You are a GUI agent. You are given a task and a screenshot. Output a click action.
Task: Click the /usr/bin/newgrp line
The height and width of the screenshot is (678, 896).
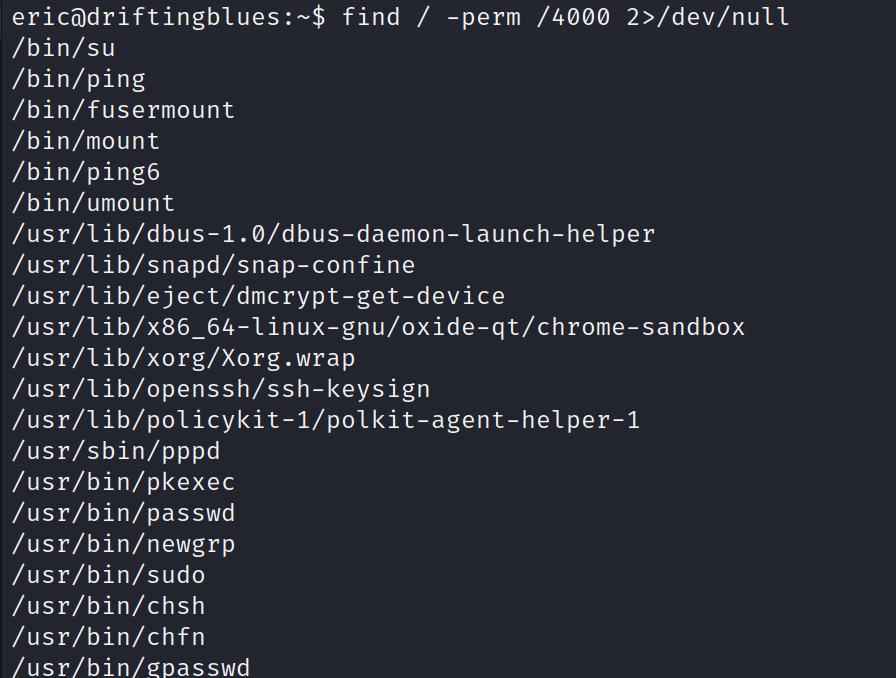pos(123,544)
